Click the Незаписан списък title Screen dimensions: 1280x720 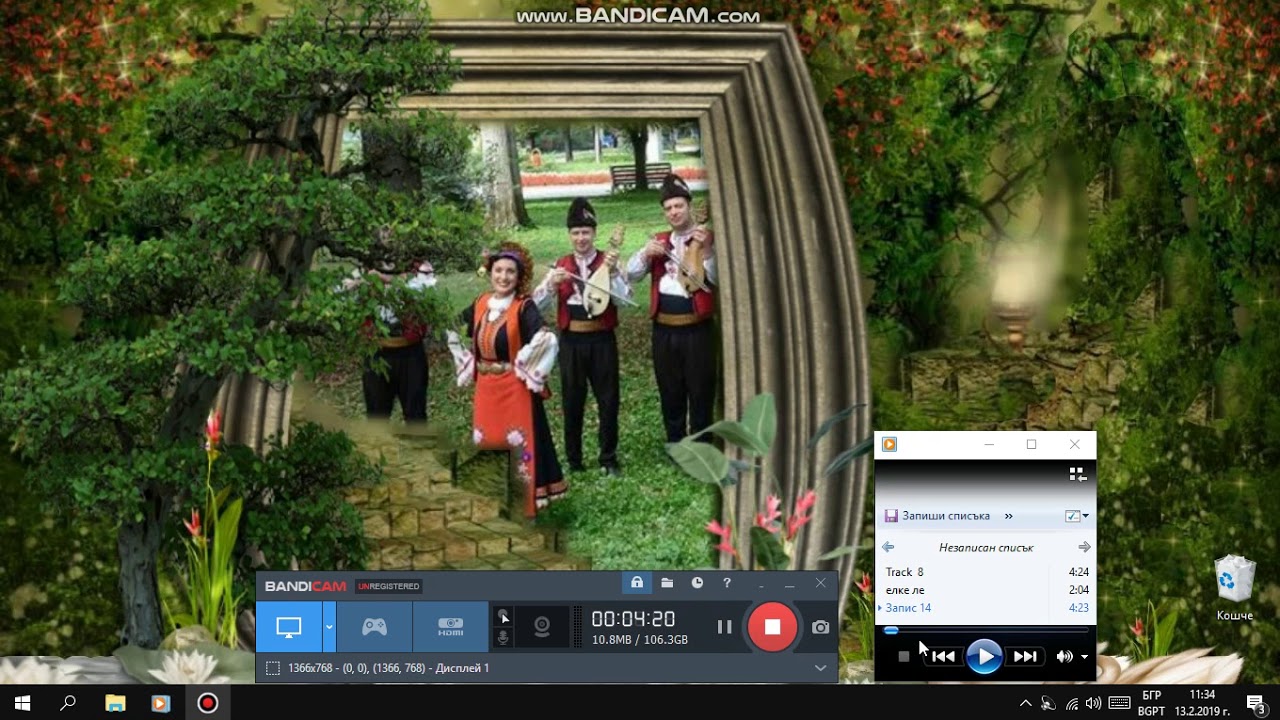[x=986, y=548]
